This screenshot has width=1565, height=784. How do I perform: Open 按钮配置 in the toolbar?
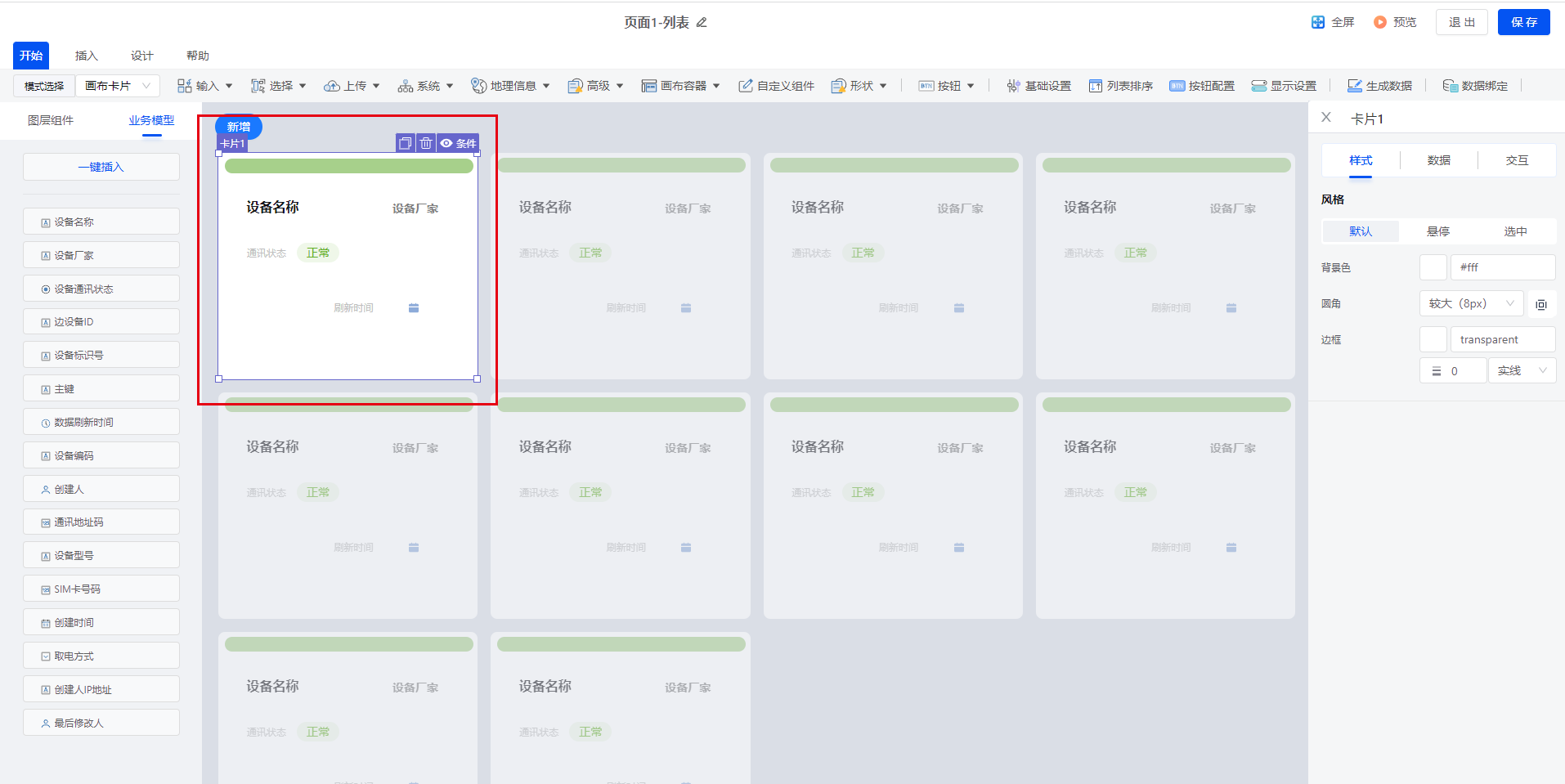coord(1202,86)
